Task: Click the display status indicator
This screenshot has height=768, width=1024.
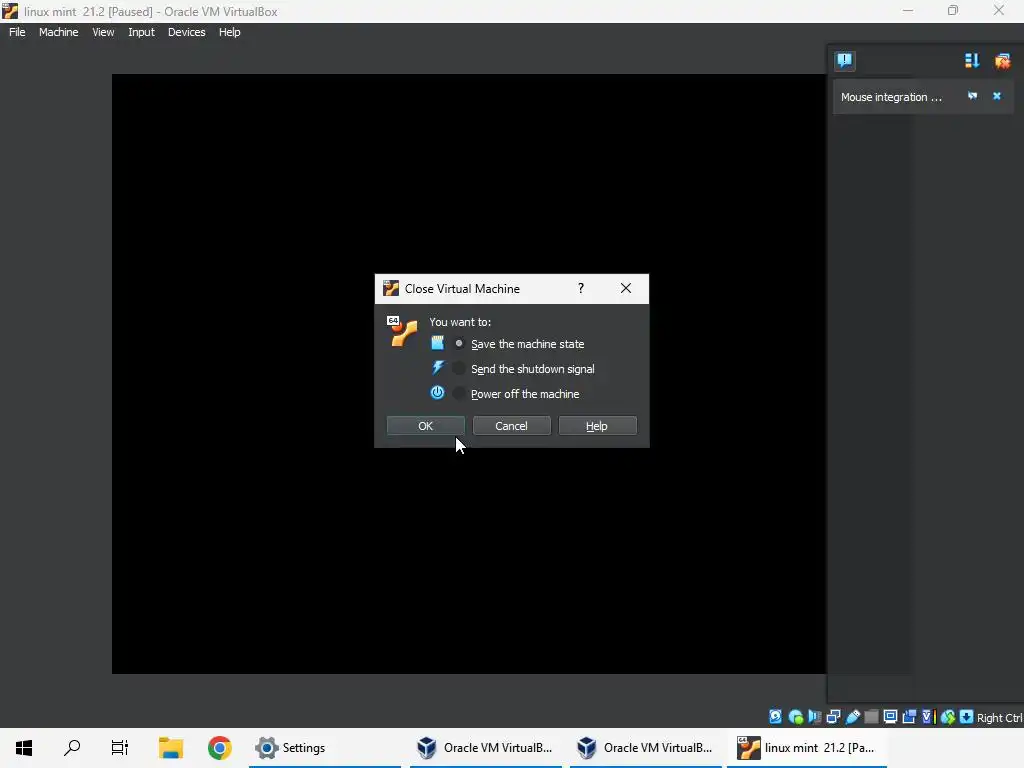Action: click(890, 717)
